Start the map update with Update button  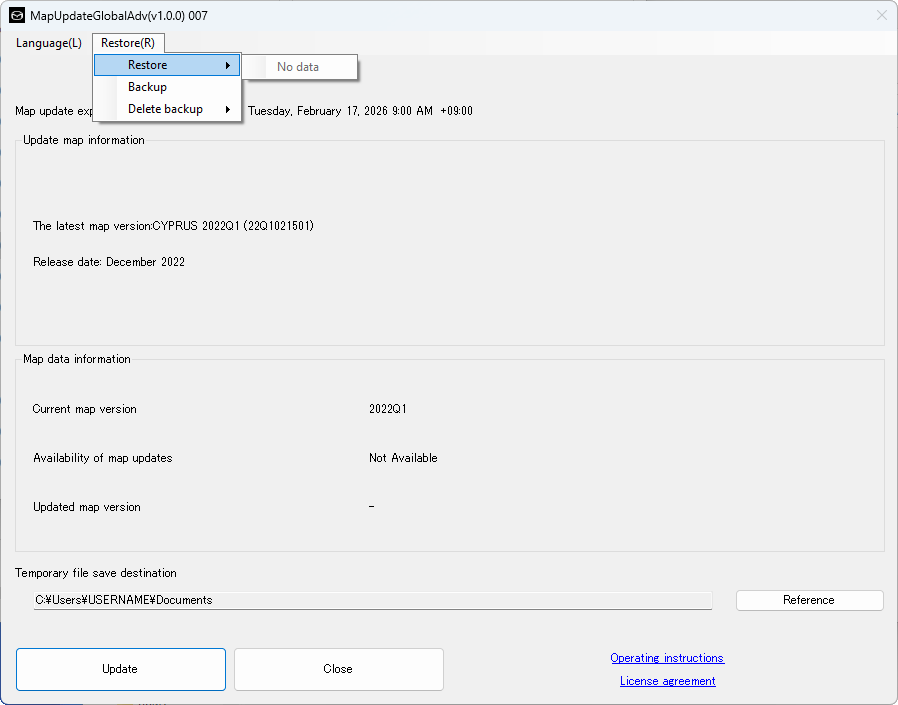(x=120, y=669)
